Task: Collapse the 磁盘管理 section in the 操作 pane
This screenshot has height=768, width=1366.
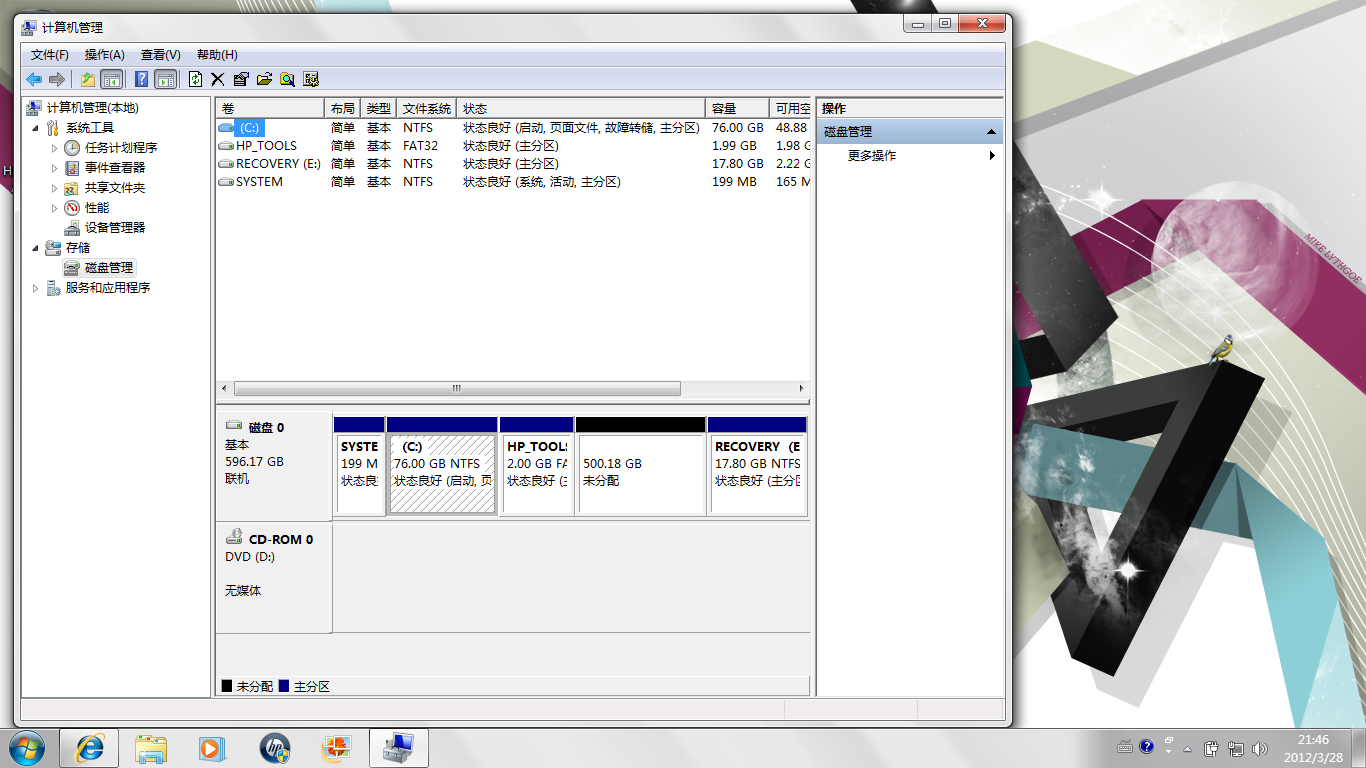Action: pyautogui.click(x=990, y=132)
